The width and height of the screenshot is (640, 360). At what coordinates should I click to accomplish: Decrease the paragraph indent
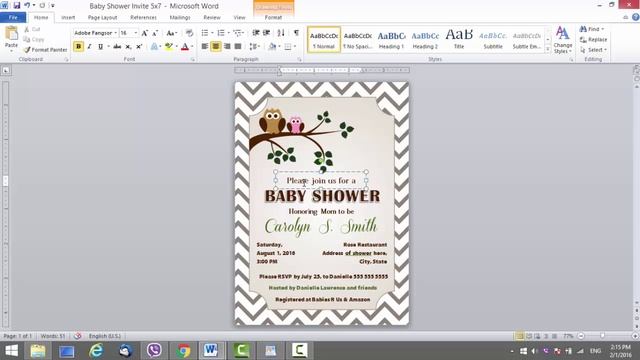[256, 33]
